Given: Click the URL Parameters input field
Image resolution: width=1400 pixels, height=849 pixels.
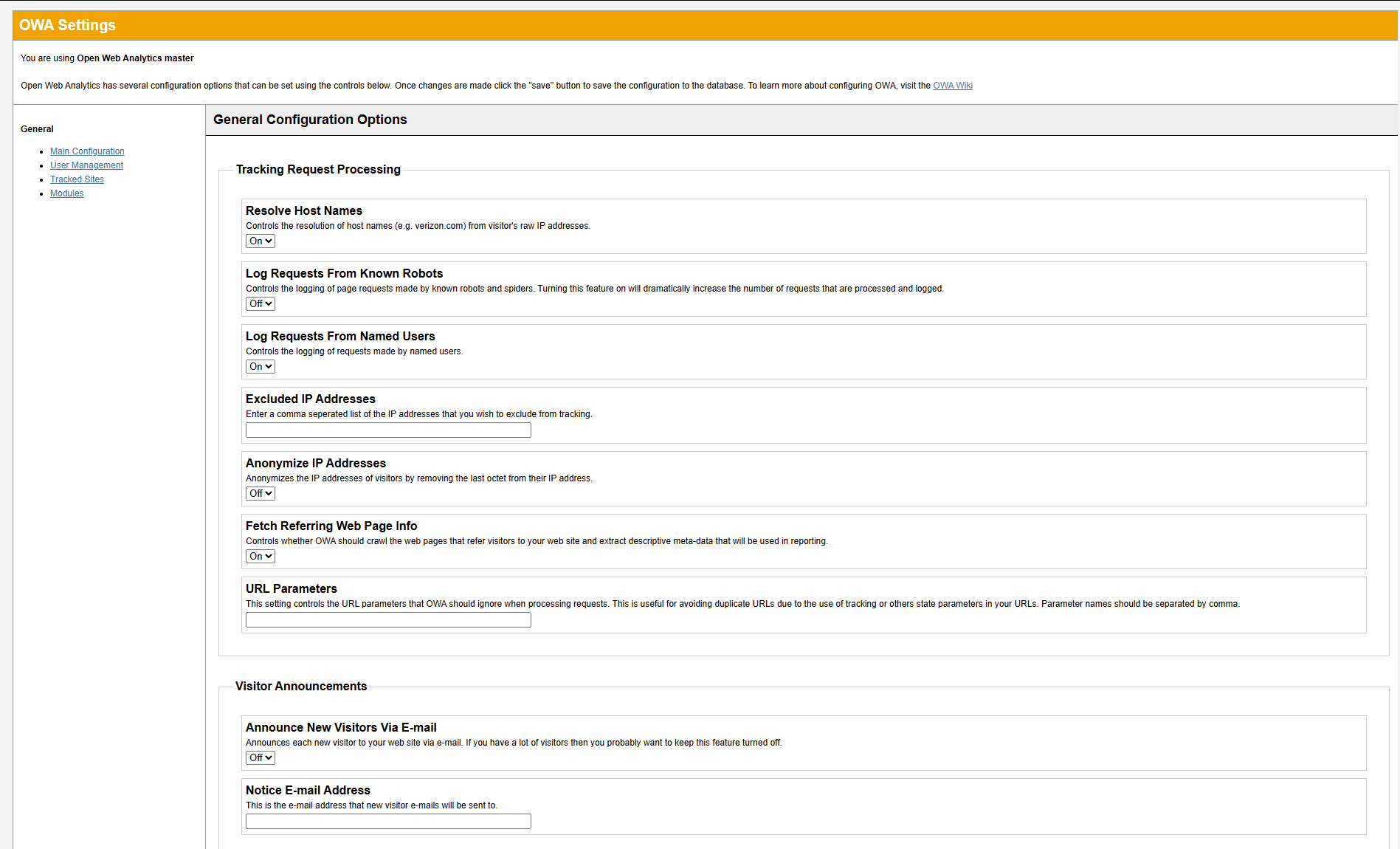Looking at the screenshot, I should (388, 620).
